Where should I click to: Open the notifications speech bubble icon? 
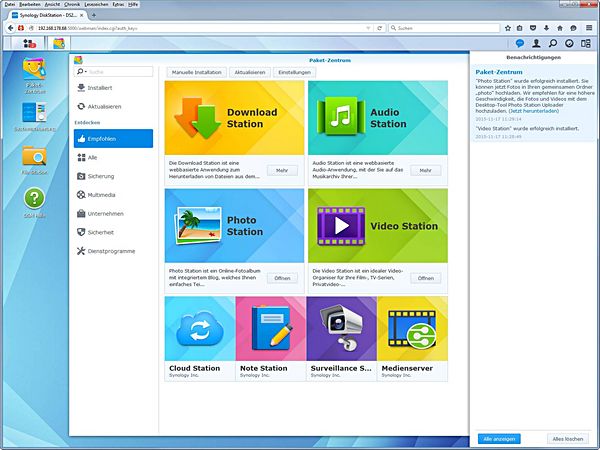[x=519, y=44]
